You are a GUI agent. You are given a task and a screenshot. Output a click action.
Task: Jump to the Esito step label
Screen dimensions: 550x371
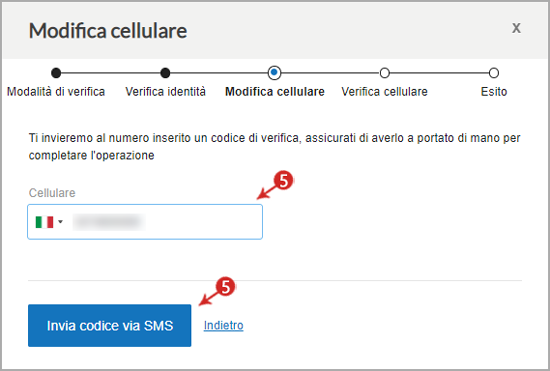(x=494, y=92)
